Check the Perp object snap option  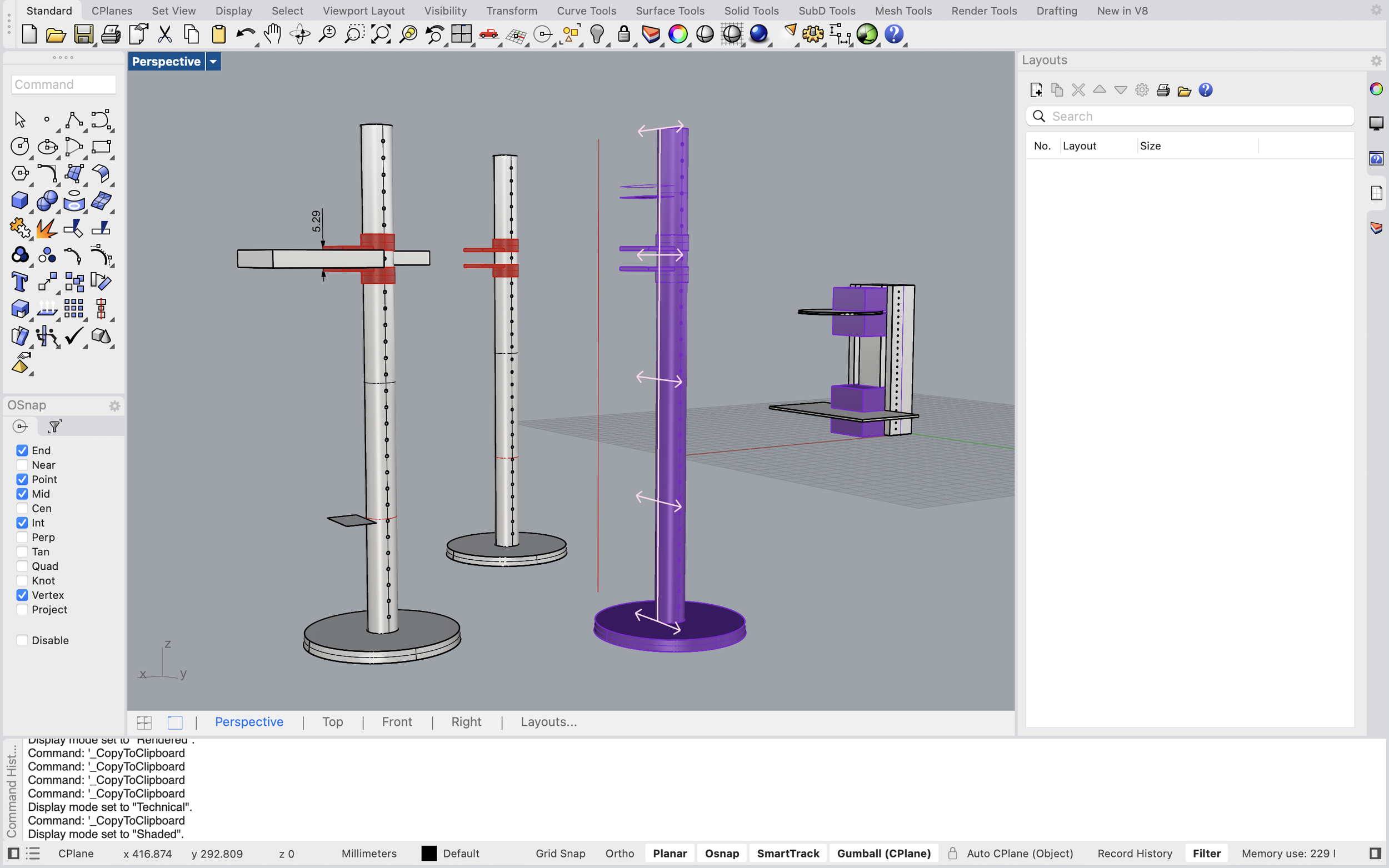[x=22, y=538]
